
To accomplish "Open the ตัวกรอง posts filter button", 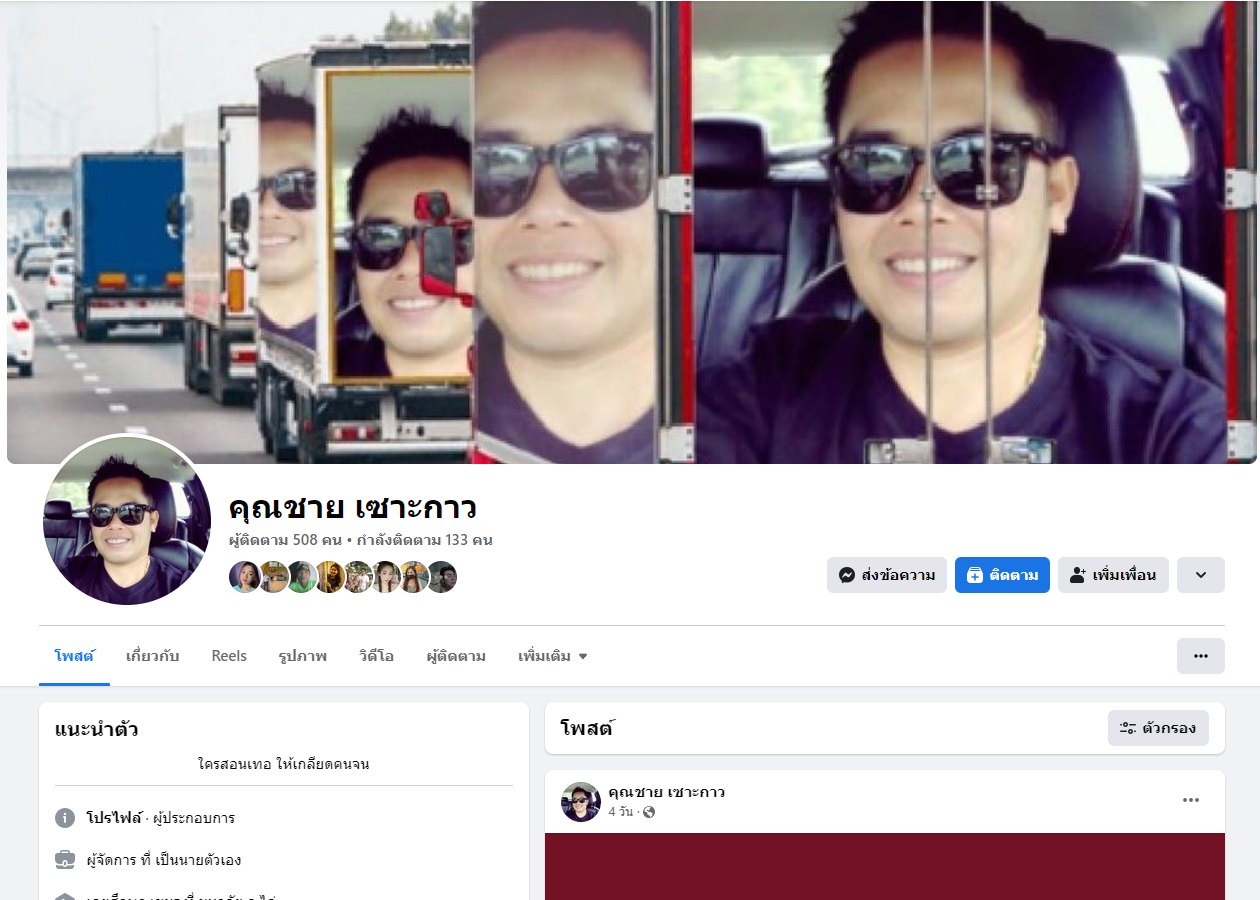I will pyautogui.click(x=1158, y=728).
